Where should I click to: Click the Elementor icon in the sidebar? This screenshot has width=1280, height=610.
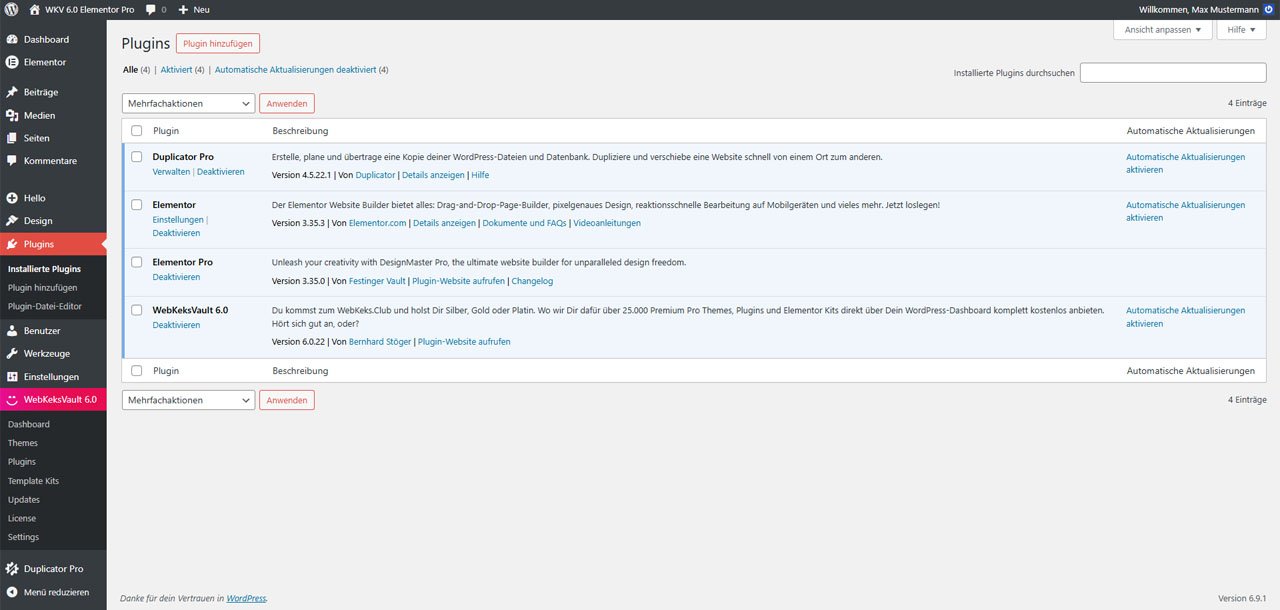(12, 62)
